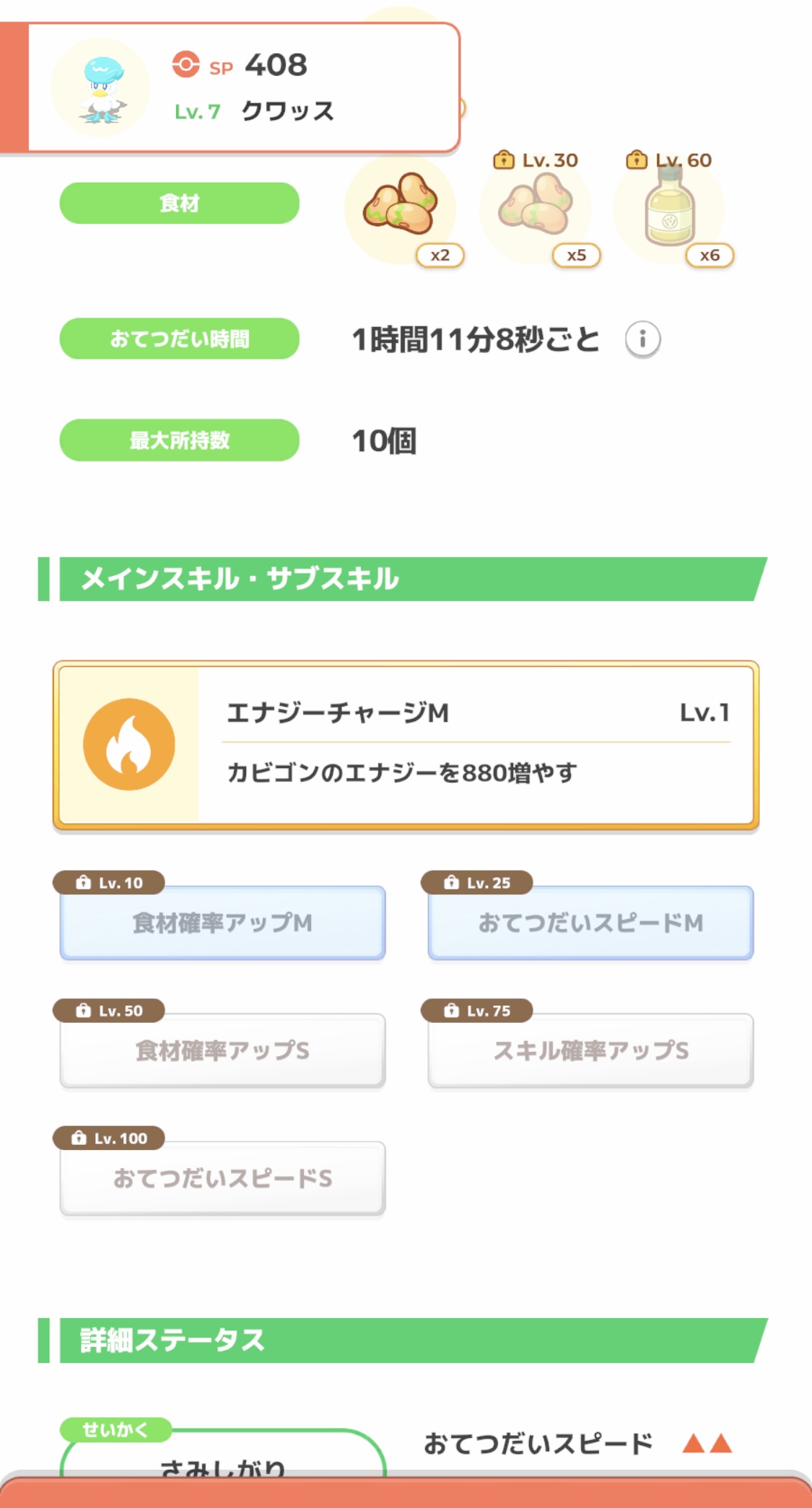This screenshot has width=812, height=1508.
Task: Tap the orange flame main skill icon
Action: pos(129,744)
